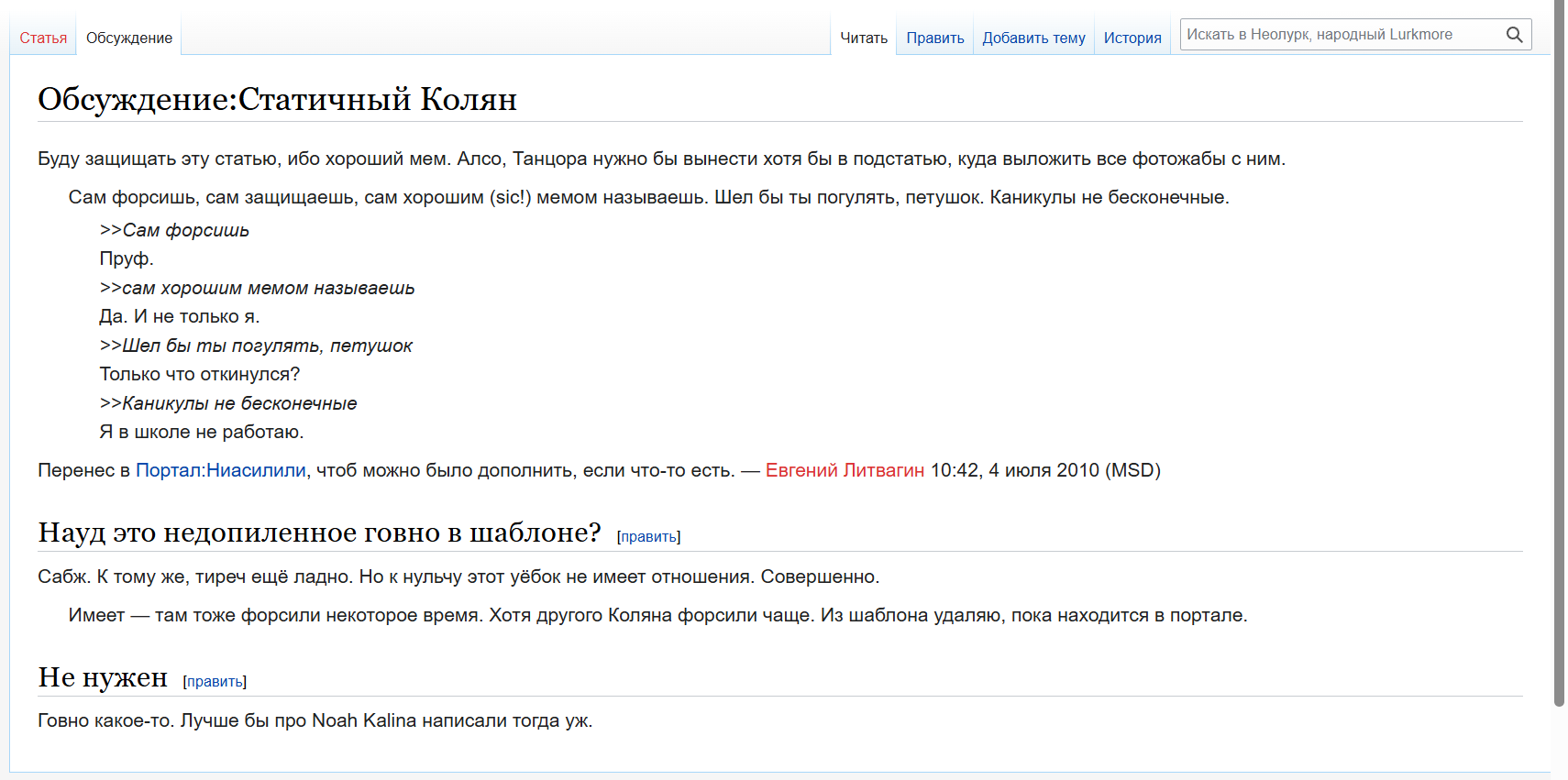This screenshot has width=1568, height=780.
Task: Click the Не нужен section heading
Action: click(103, 677)
